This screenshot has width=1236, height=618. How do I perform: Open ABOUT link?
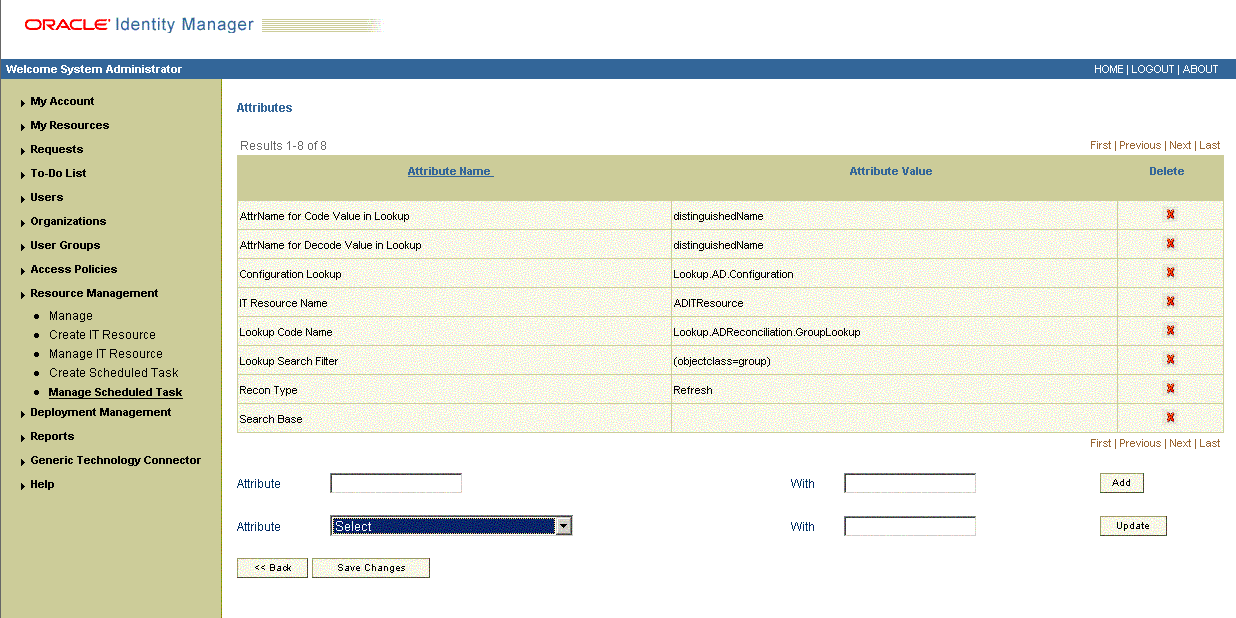[1200, 69]
